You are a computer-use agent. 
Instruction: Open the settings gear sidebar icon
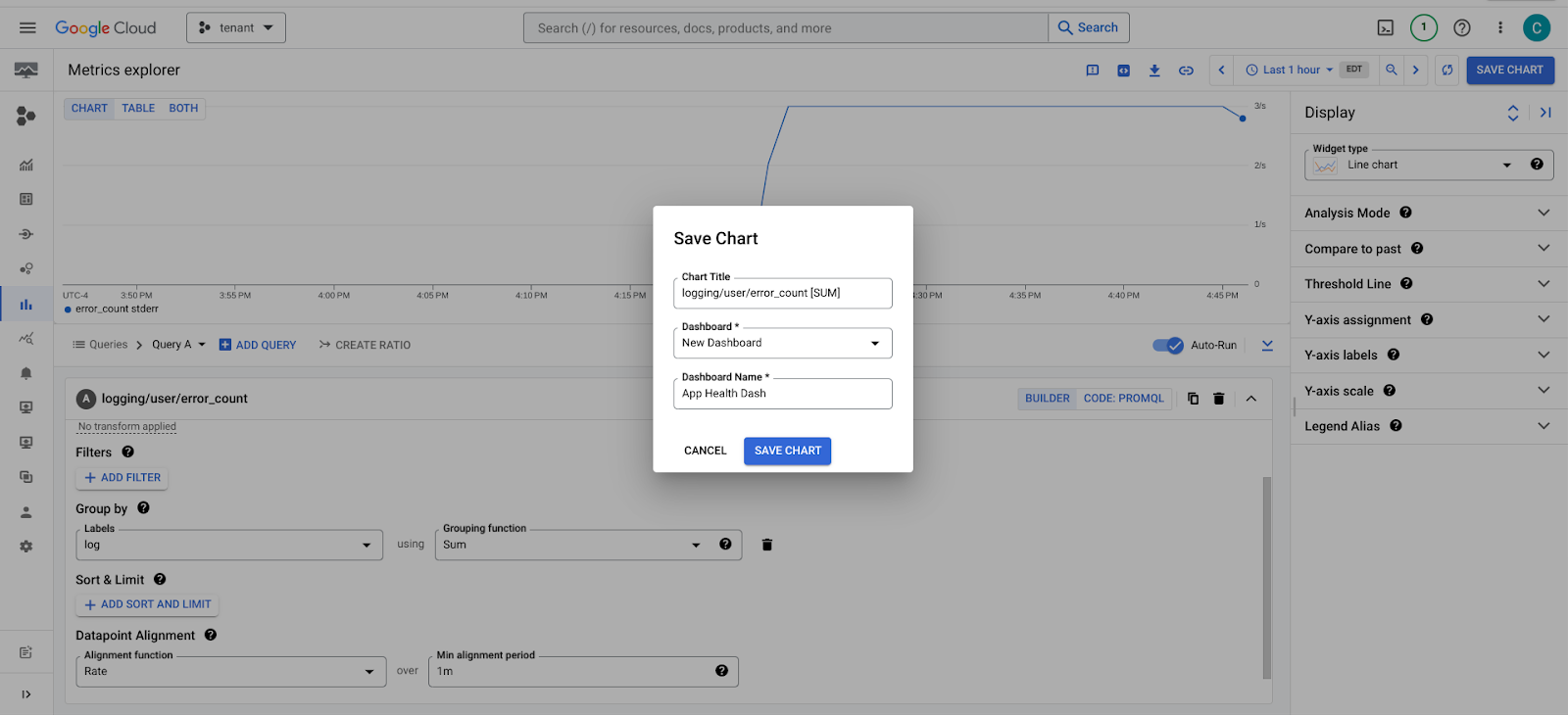click(26, 547)
